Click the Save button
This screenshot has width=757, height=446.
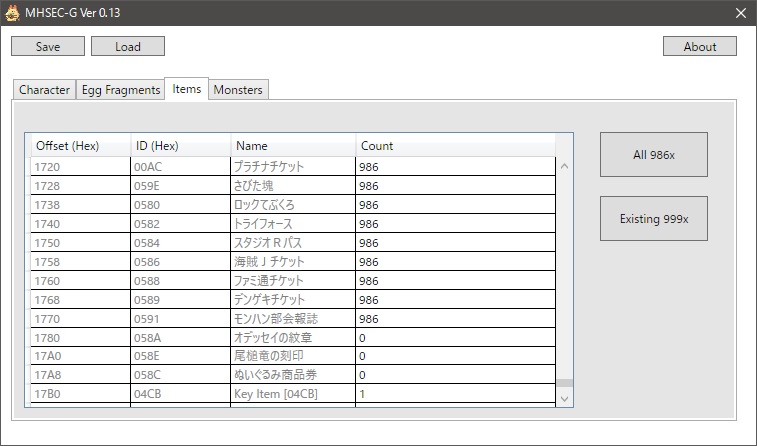tap(48, 46)
